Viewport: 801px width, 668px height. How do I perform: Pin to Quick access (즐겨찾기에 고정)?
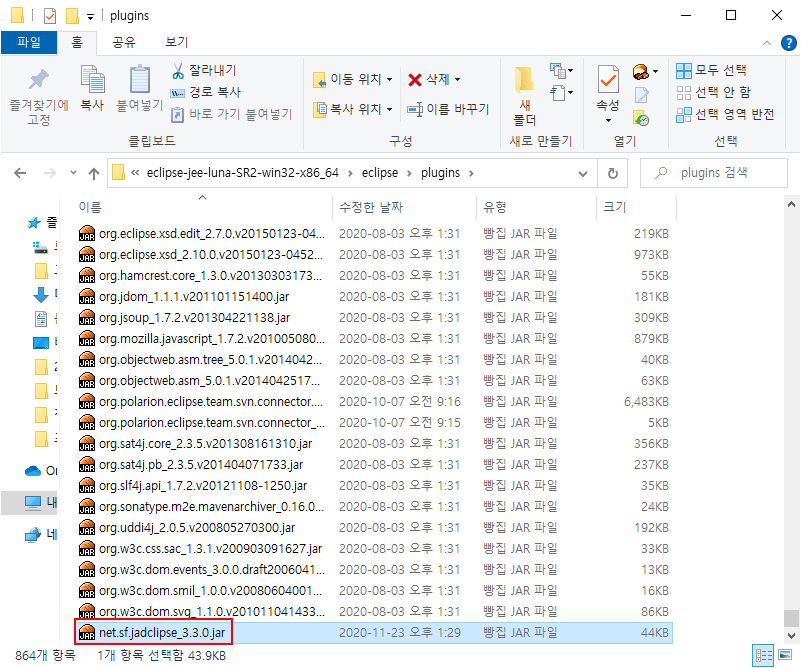click(x=39, y=97)
